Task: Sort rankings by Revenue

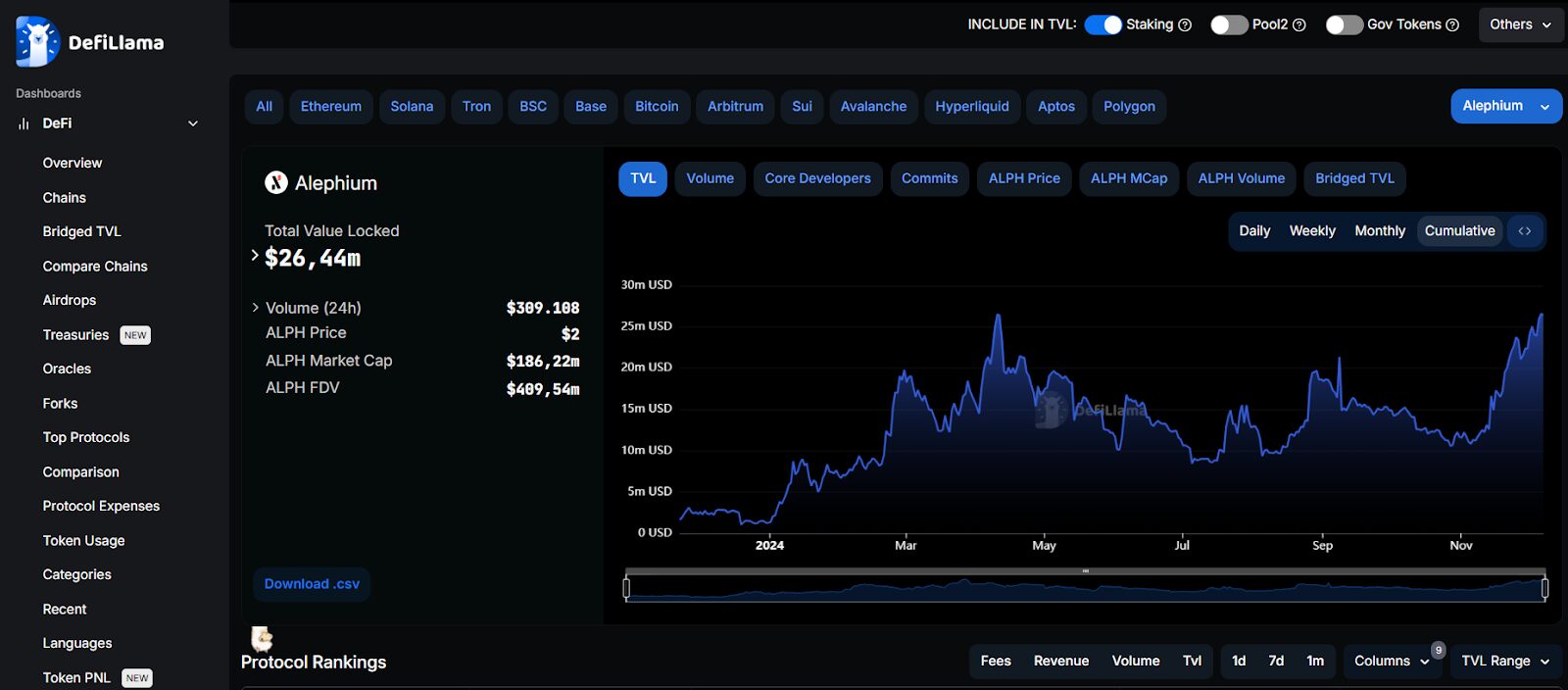Action: point(1061,661)
